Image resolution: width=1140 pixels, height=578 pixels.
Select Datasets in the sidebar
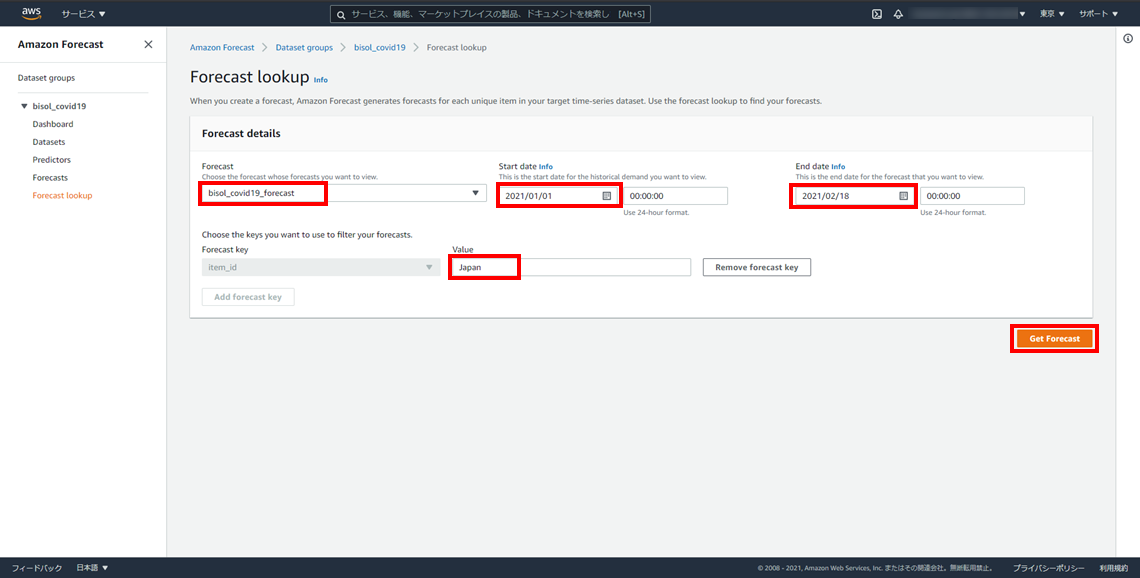pyautogui.click(x=49, y=142)
